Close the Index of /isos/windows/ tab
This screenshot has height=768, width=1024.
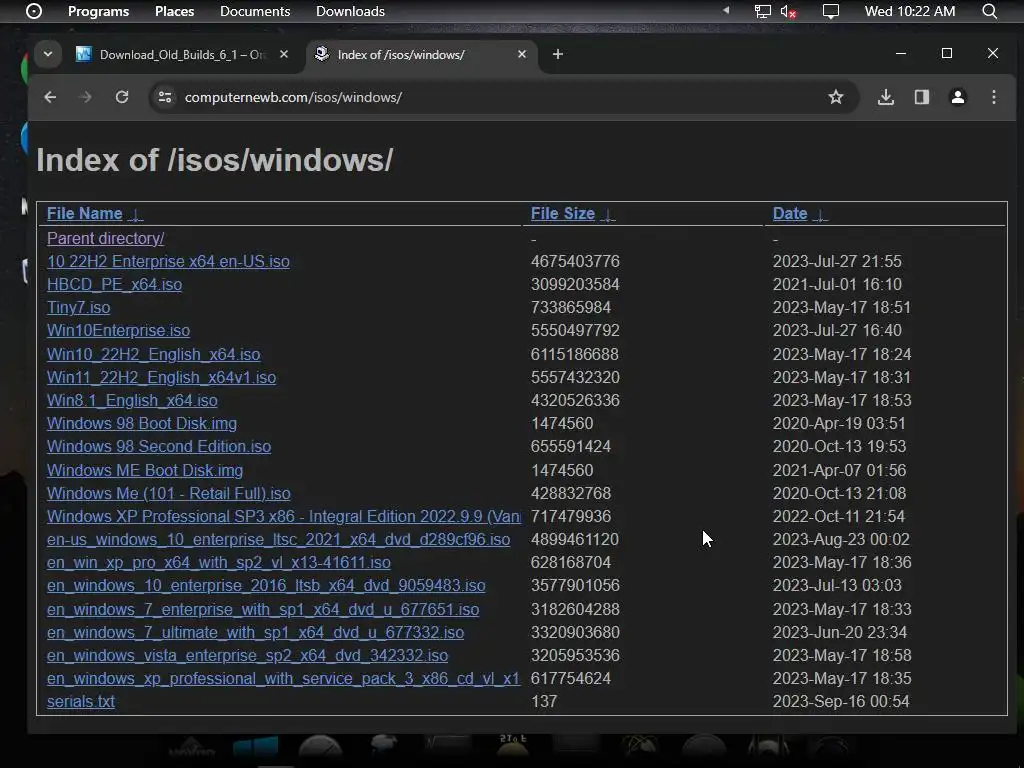click(x=522, y=54)
